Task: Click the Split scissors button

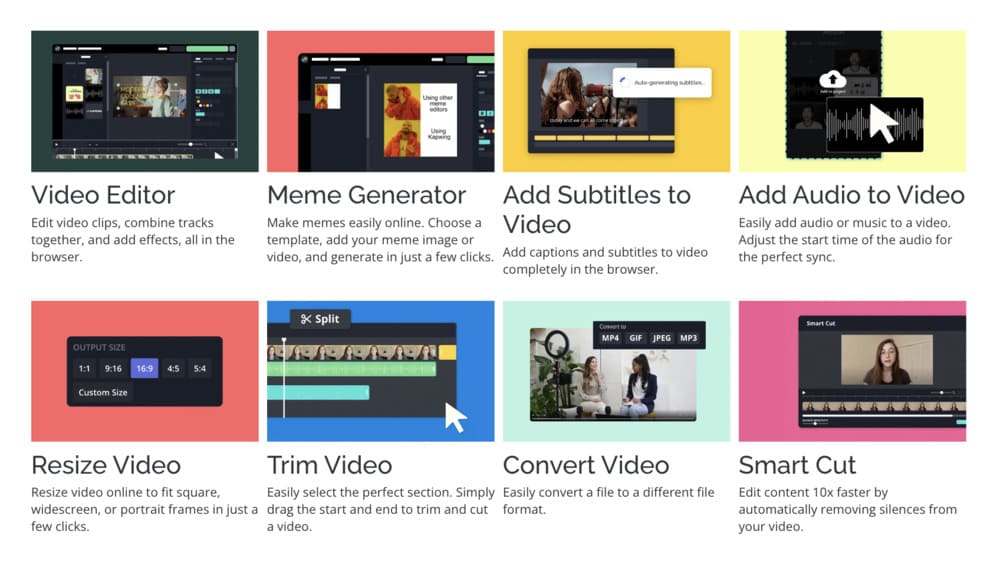Action: click(320, 319)
